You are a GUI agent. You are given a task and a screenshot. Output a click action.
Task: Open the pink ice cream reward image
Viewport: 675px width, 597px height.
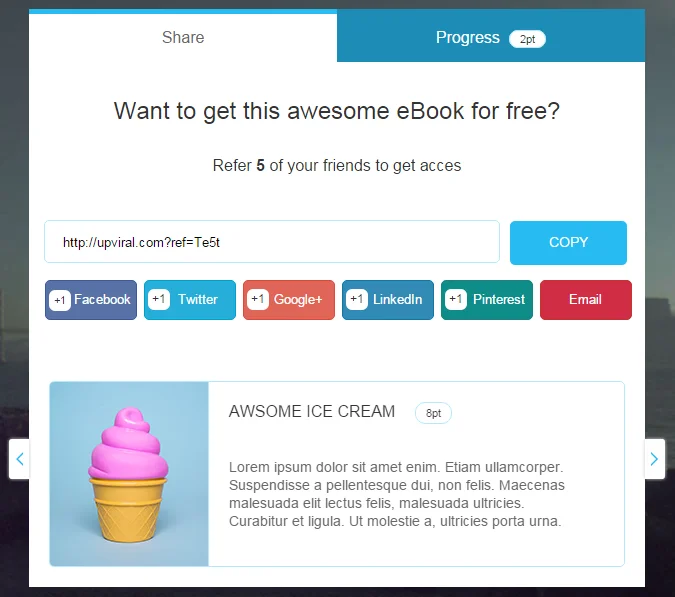(x=129, y=474)
